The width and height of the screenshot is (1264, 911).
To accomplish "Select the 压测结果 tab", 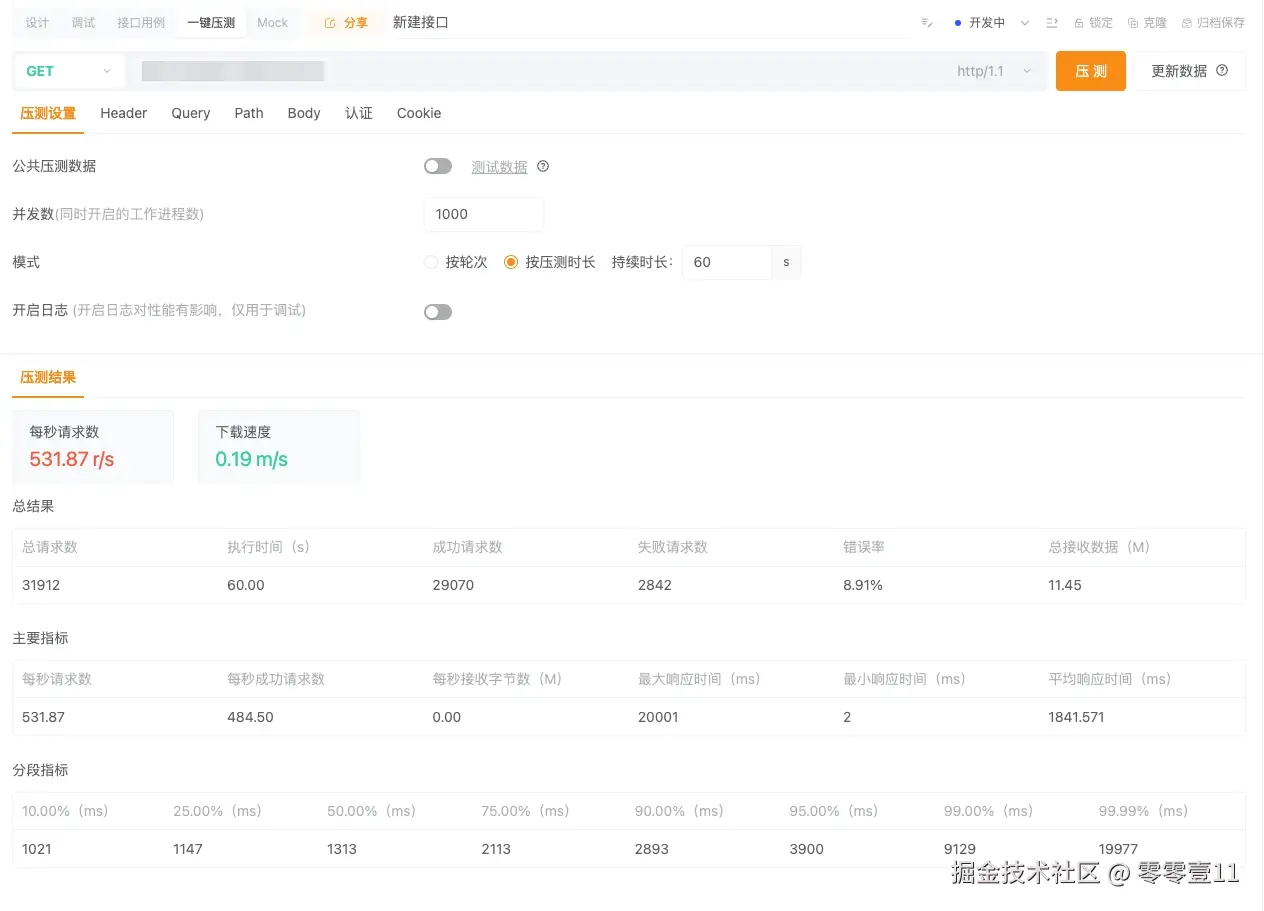I will click(48, 377).
